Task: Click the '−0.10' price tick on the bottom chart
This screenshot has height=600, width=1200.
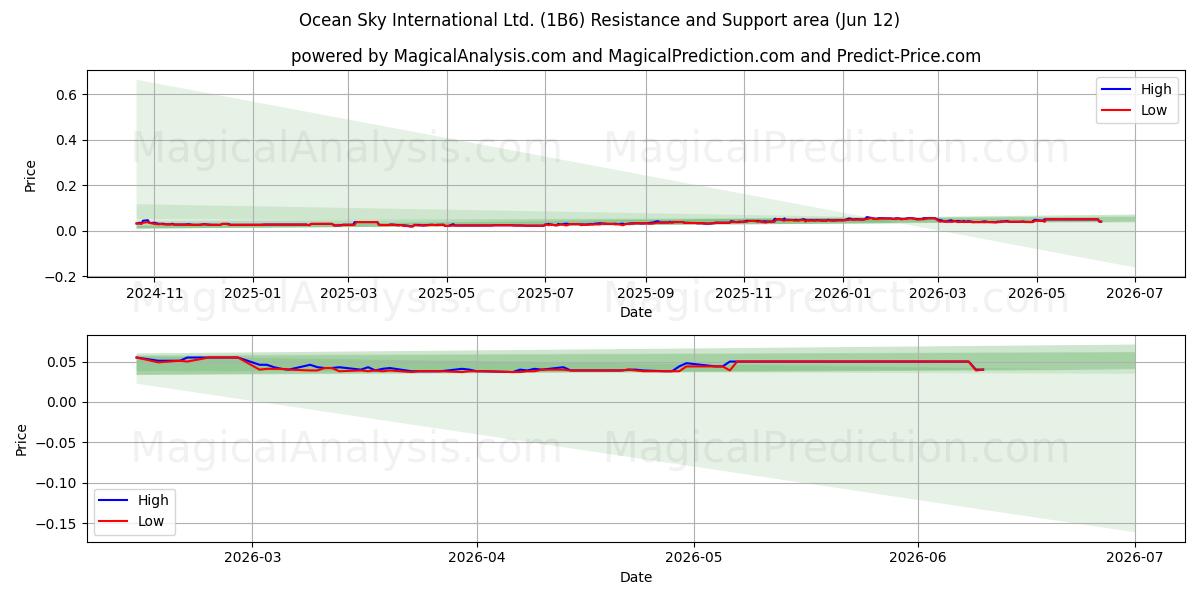Action: (x=58, y=483)
